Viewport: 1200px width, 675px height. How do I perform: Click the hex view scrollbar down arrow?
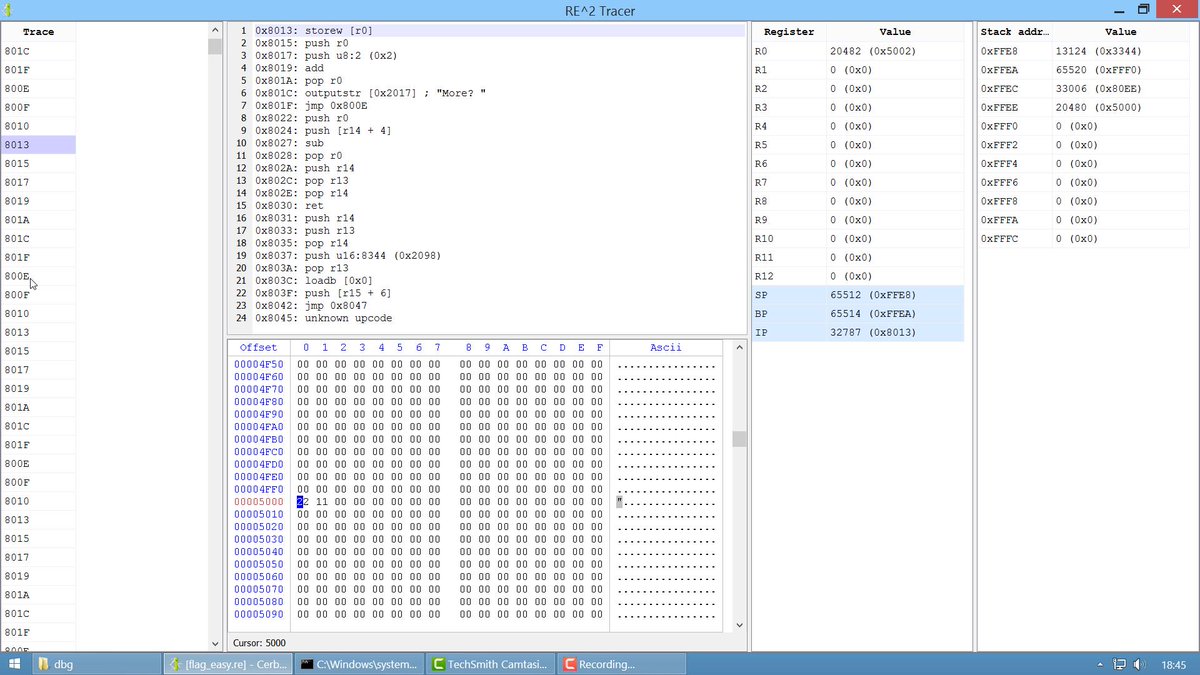click(x=740, y=625)
